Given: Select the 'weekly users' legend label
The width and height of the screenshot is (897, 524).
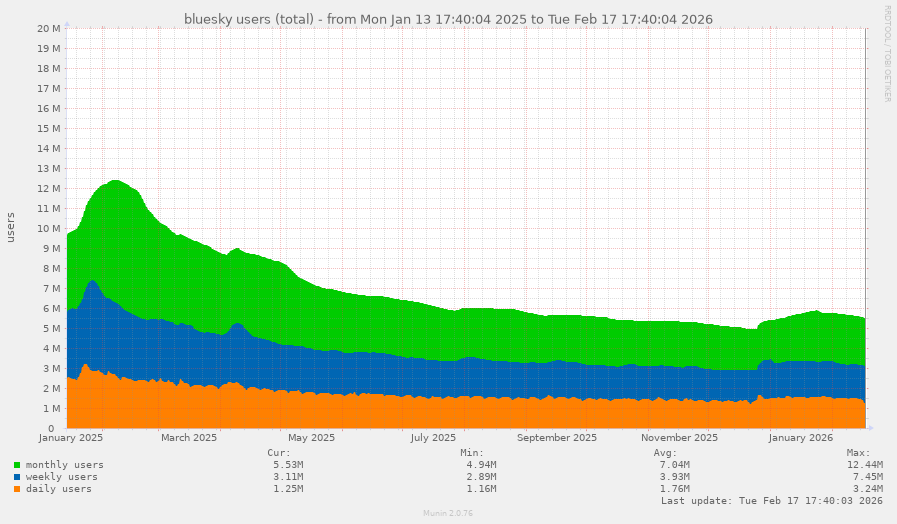Looking at the screenshot, I should pos(61,477).
